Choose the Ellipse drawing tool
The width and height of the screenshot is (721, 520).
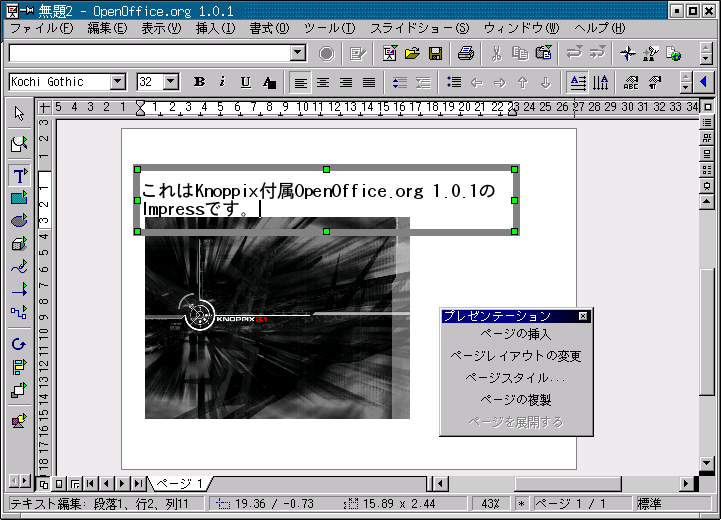pyautogui.click(x=19, y=220)
